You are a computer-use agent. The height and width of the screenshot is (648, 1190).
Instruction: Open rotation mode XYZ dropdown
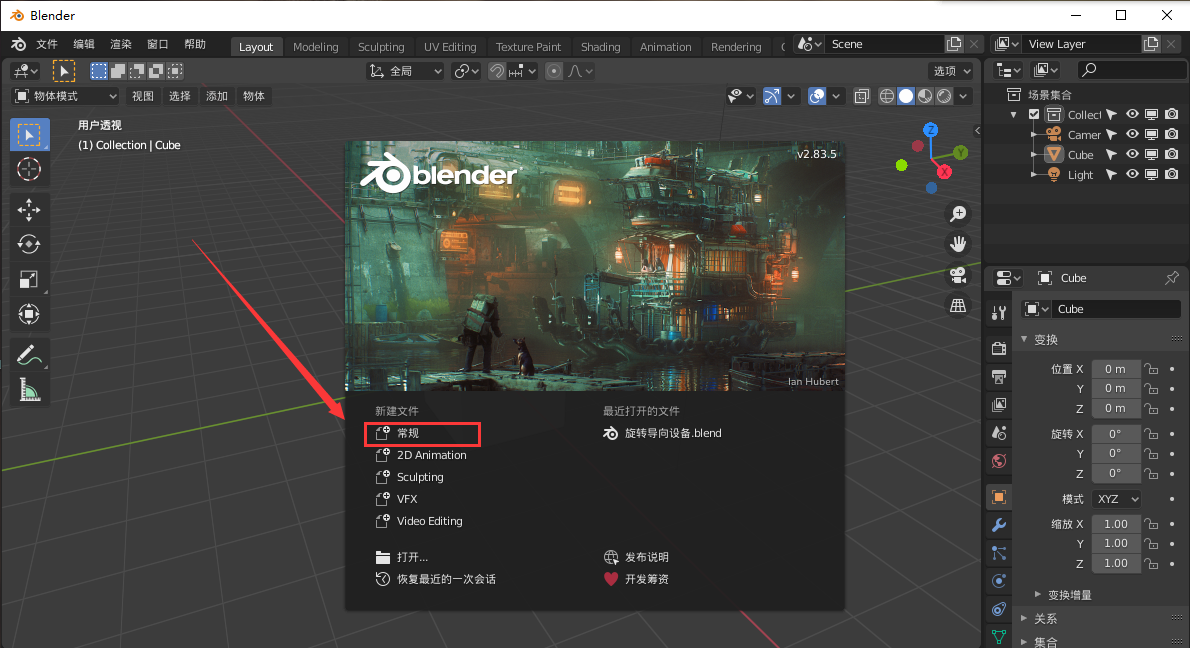tap(1116, 499)
